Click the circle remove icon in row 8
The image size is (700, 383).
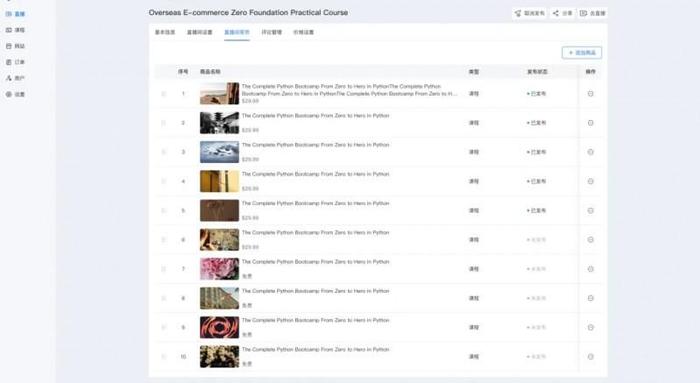tap(590, 298)
